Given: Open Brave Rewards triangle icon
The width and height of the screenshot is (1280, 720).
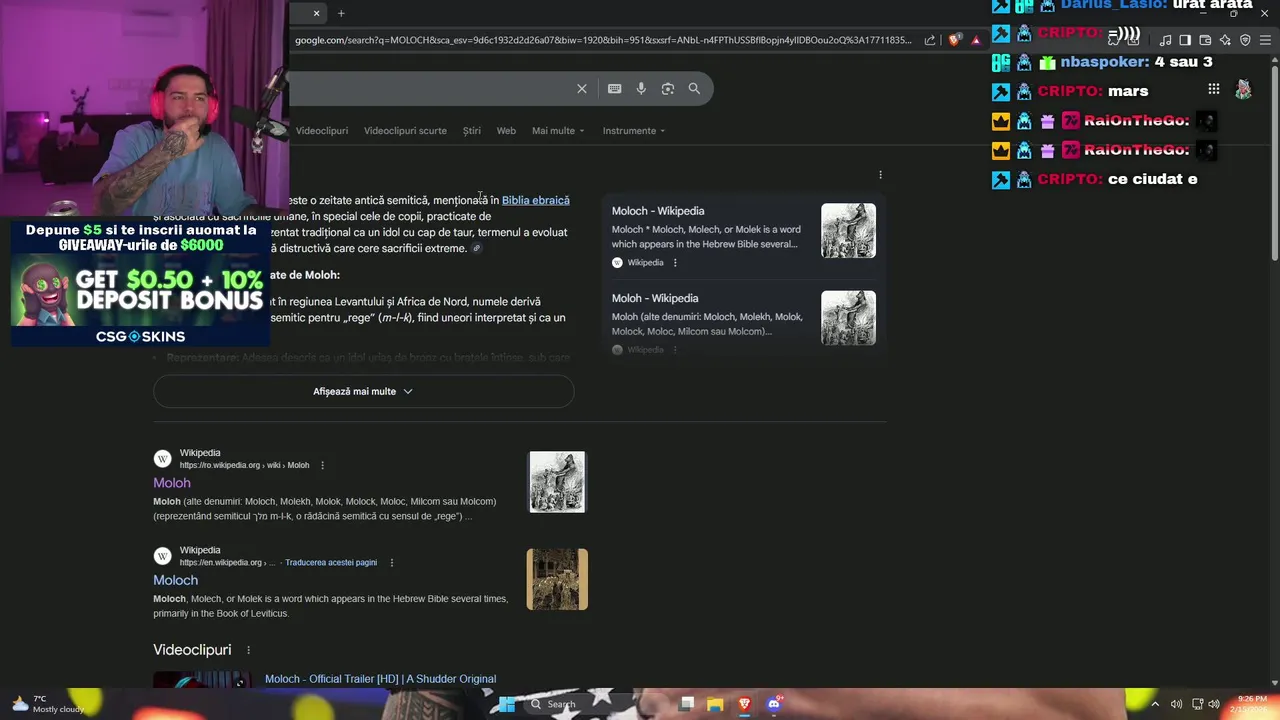Looking at the screenshot, I should pyautogui.click(x=976, y=40).
